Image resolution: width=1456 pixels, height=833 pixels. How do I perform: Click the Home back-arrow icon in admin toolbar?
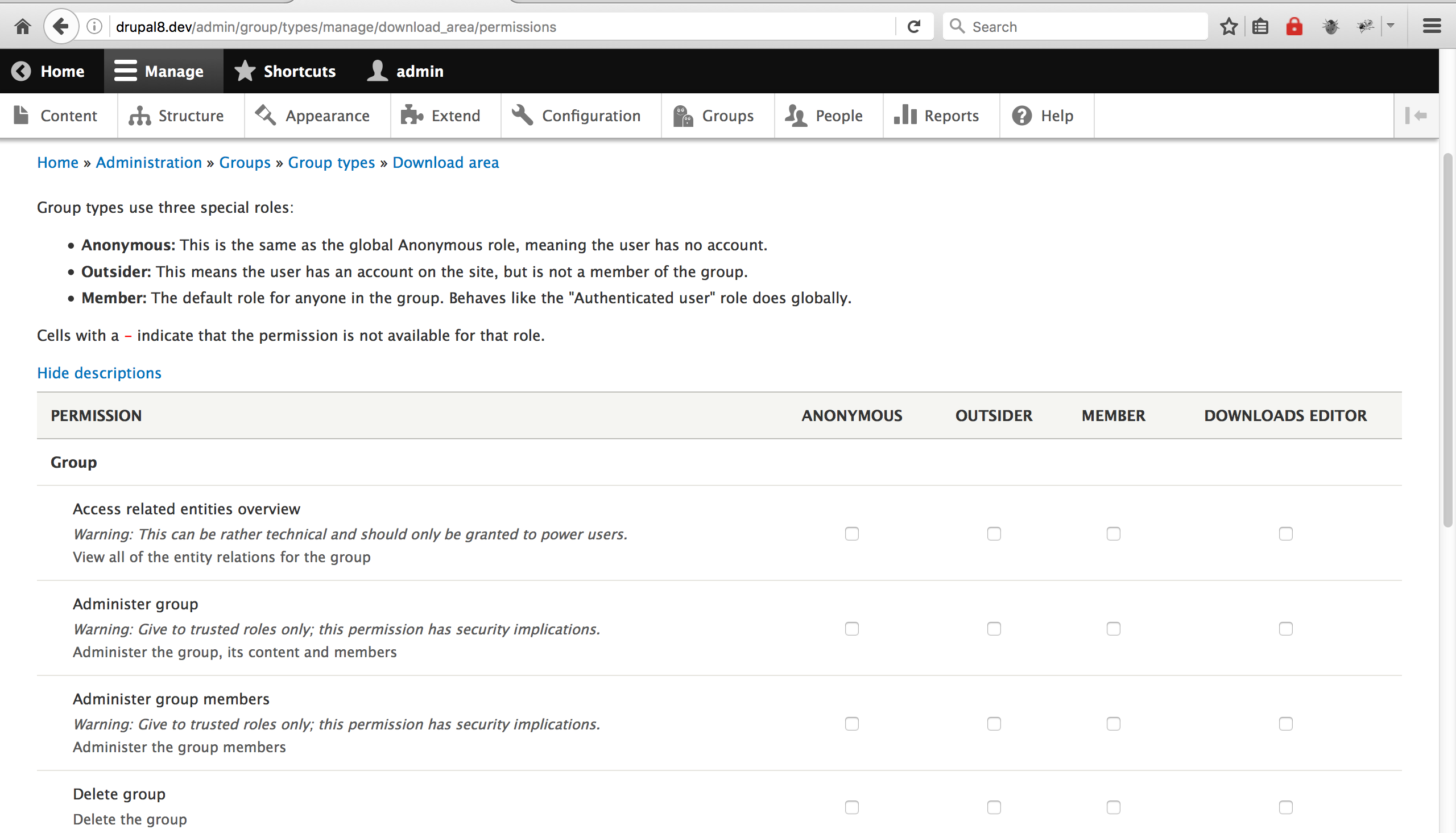point(21,71)
